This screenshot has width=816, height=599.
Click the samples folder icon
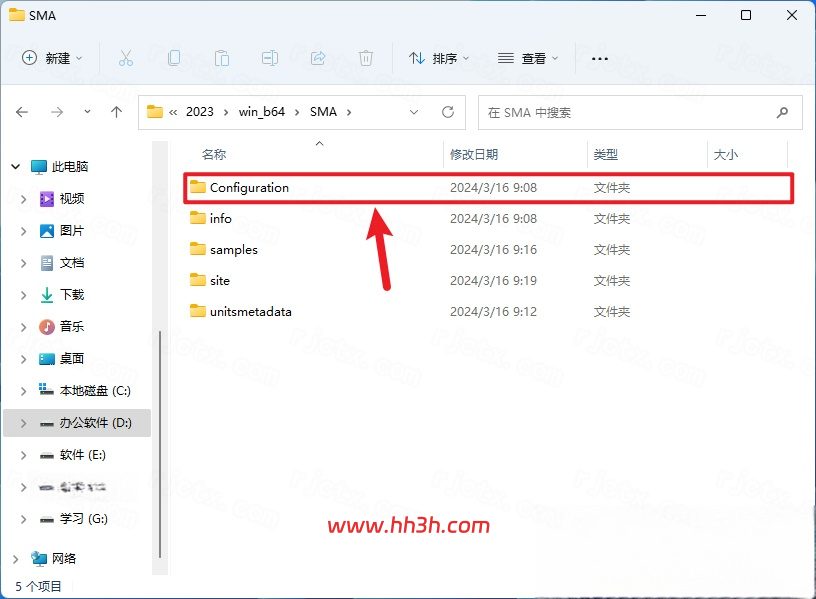point(198,249)
